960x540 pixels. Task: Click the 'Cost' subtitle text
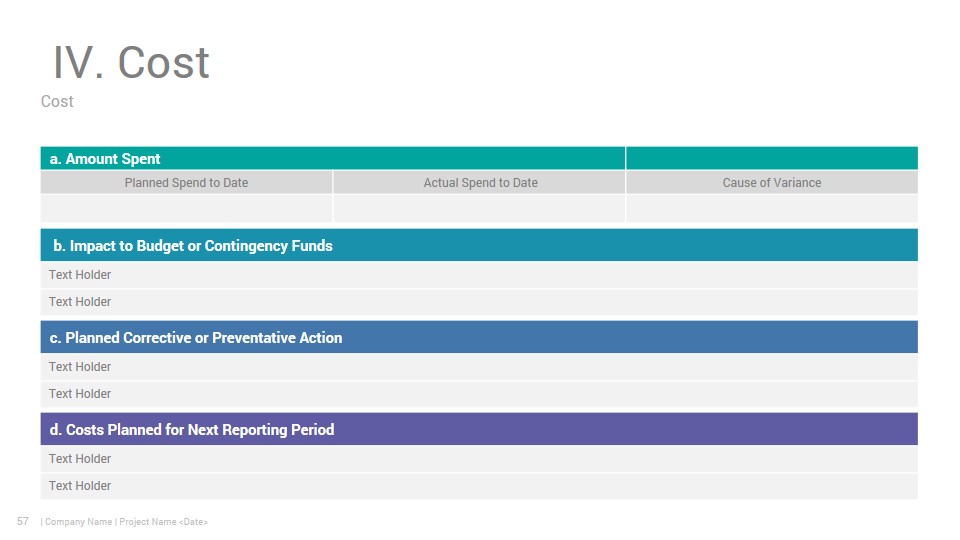click(x=57, y=102)
